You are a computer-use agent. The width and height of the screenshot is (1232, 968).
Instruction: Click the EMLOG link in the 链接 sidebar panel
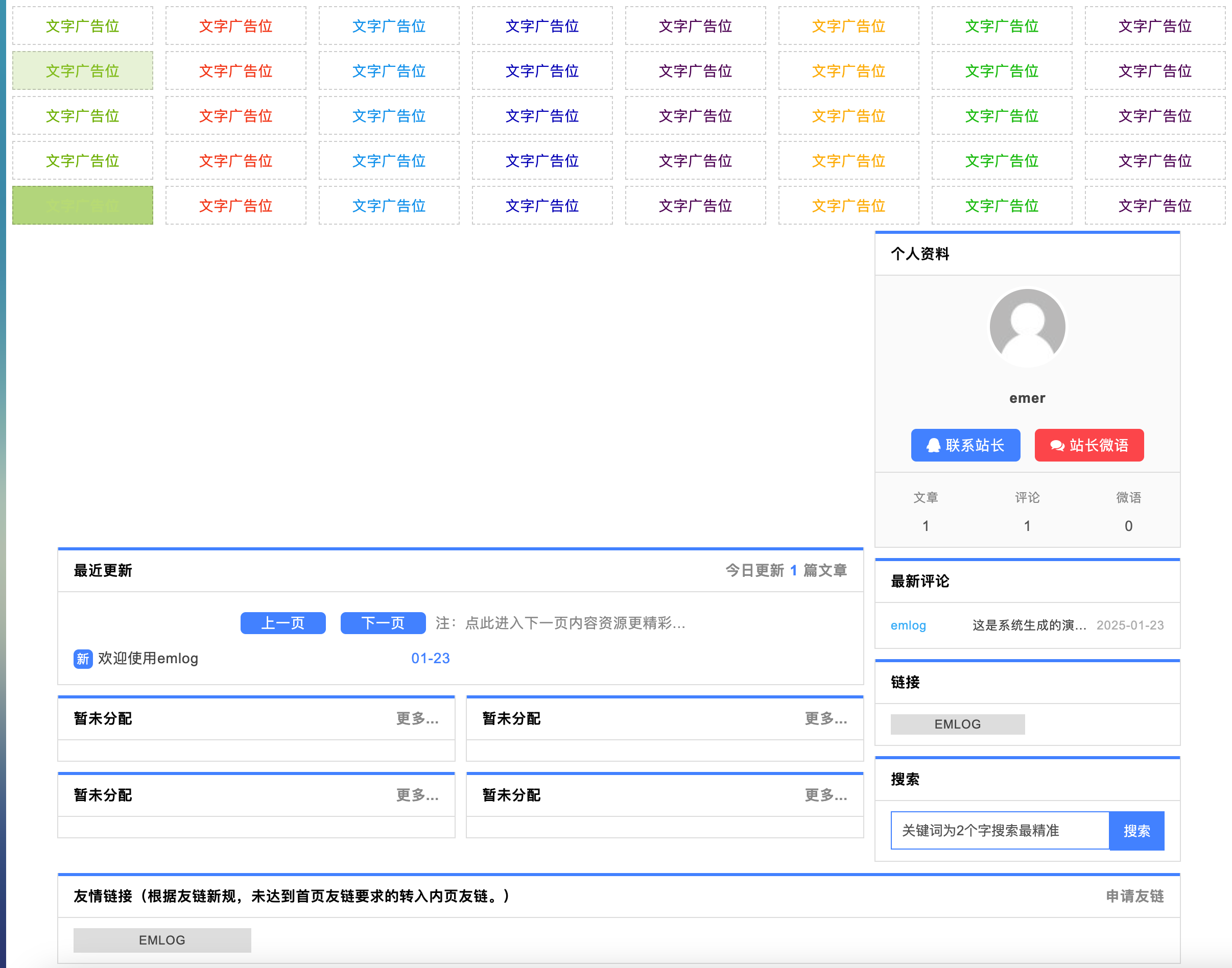pos(957,724)
